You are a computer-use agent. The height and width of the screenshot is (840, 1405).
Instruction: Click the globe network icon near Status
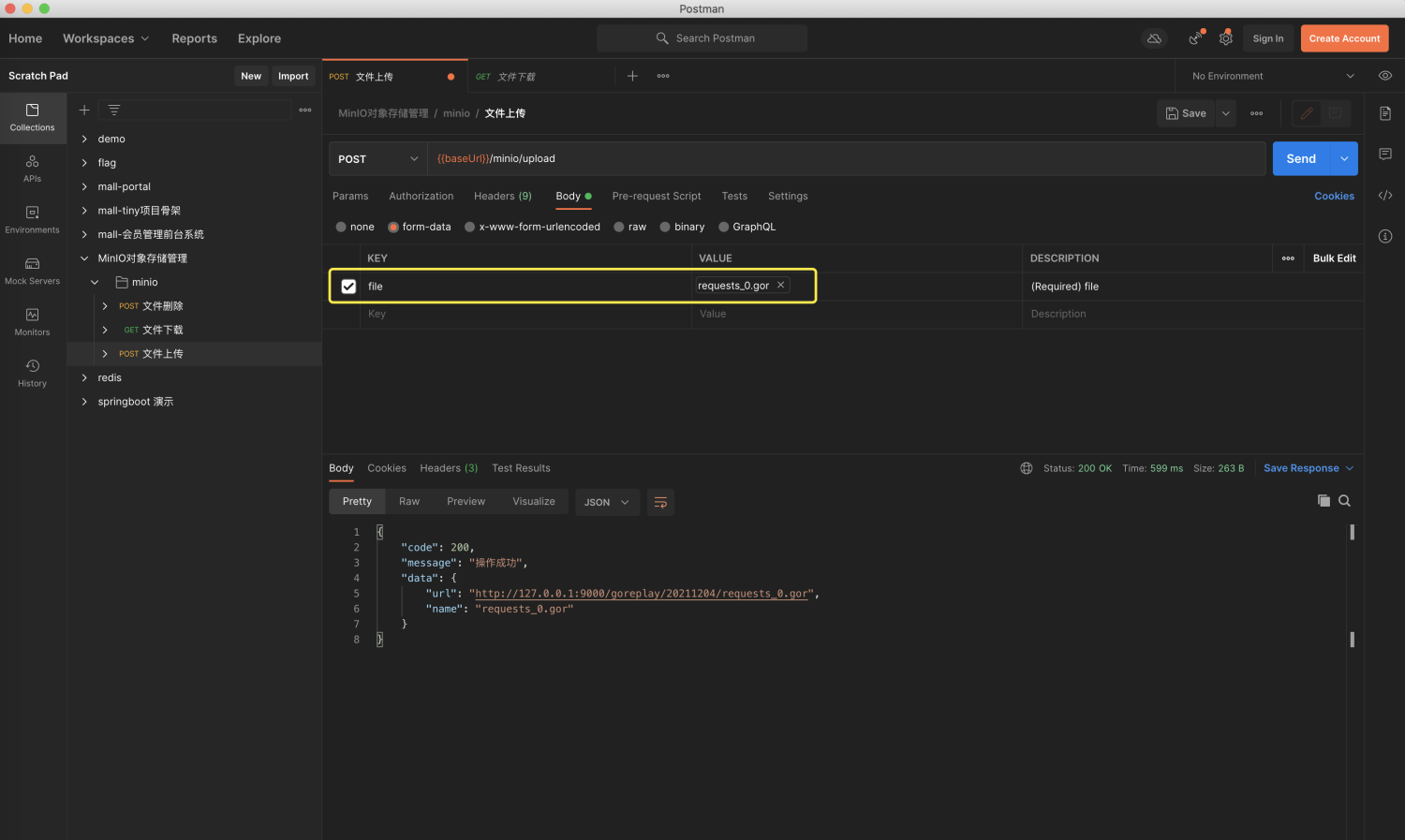(x=1027, y=468)
